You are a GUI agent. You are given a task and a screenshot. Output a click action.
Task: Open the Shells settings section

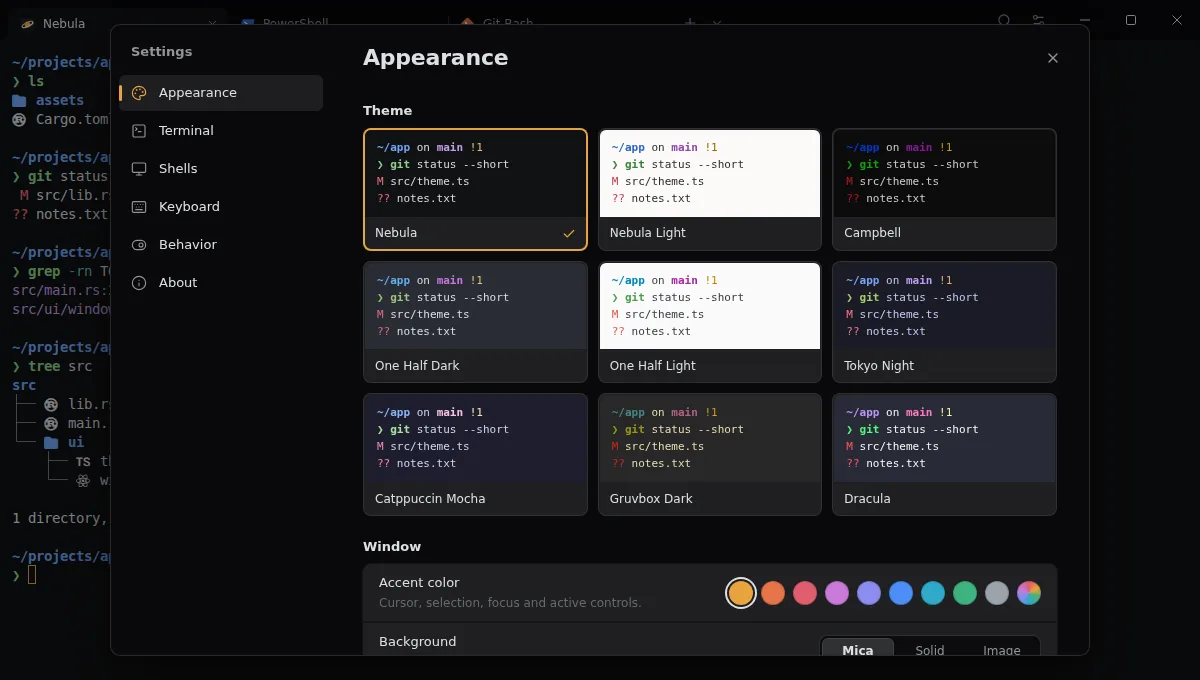[221, 169]
